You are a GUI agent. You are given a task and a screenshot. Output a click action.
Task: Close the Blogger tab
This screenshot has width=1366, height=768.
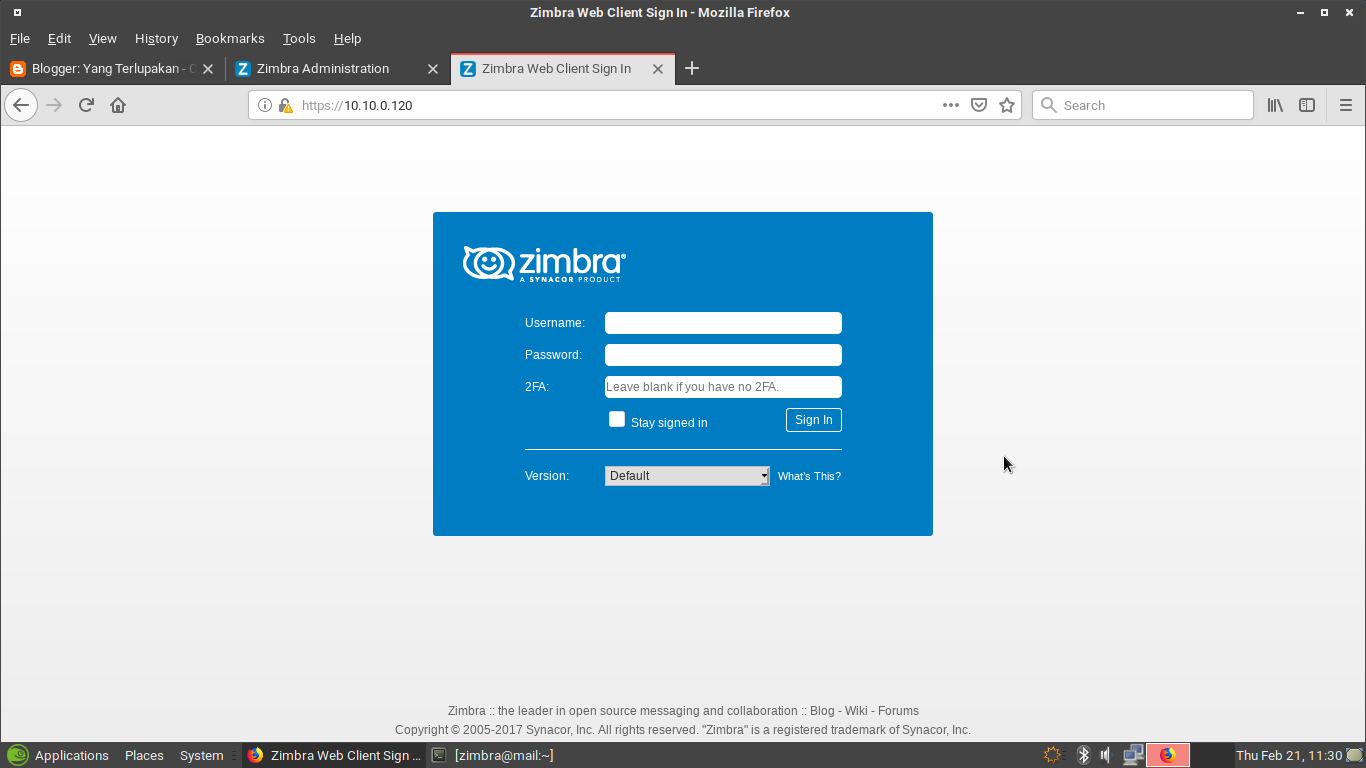pyautogui.click(x=208, y=69)
